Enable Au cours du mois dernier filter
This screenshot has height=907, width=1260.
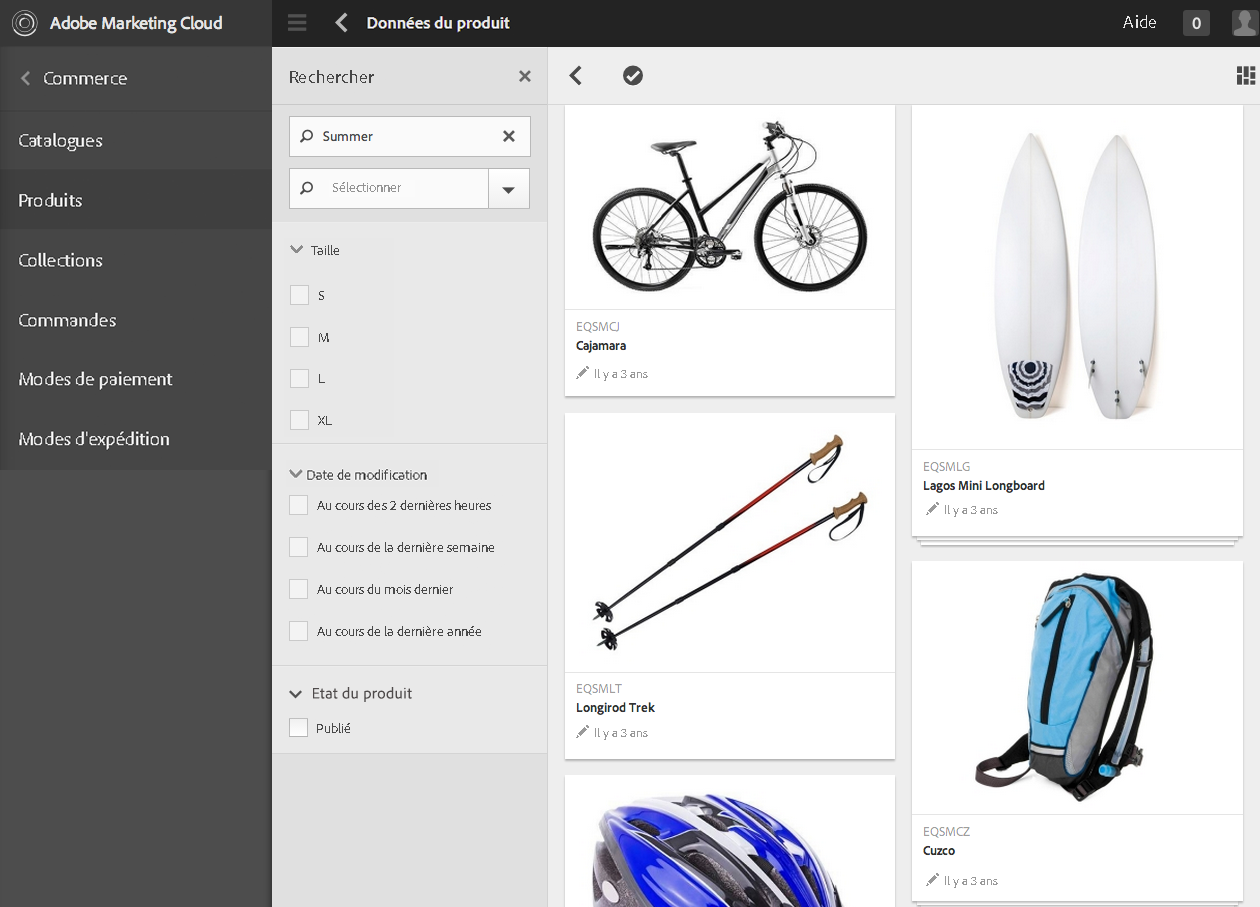[298, 589]
